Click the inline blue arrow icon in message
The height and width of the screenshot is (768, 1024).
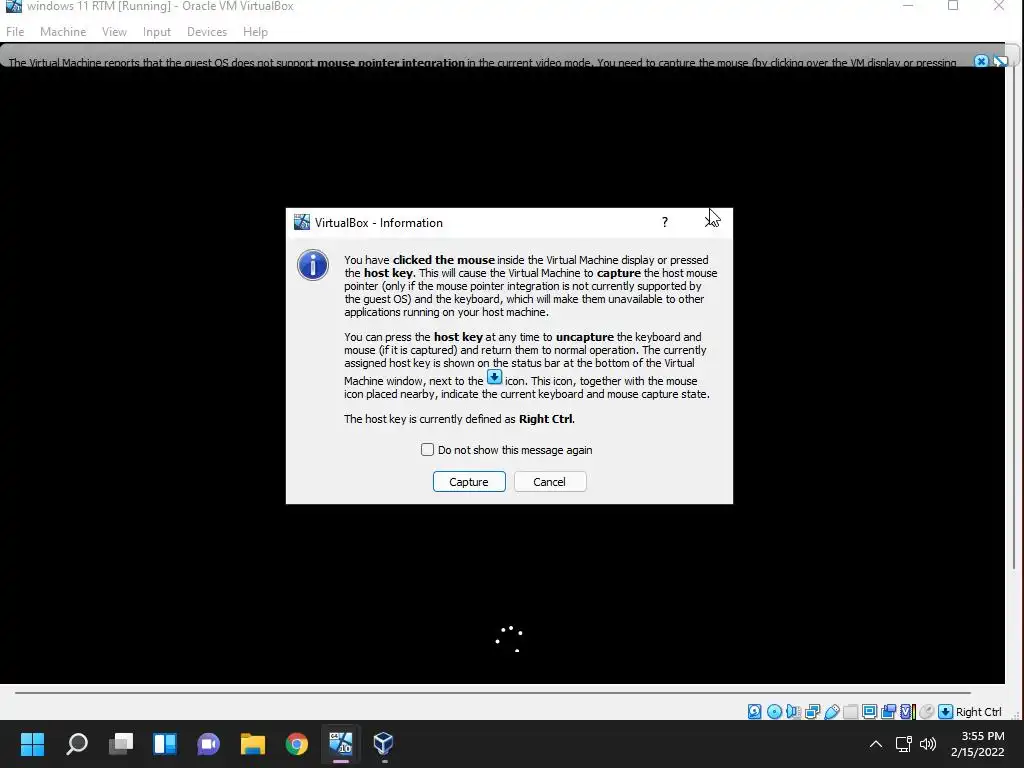[494, 377]
